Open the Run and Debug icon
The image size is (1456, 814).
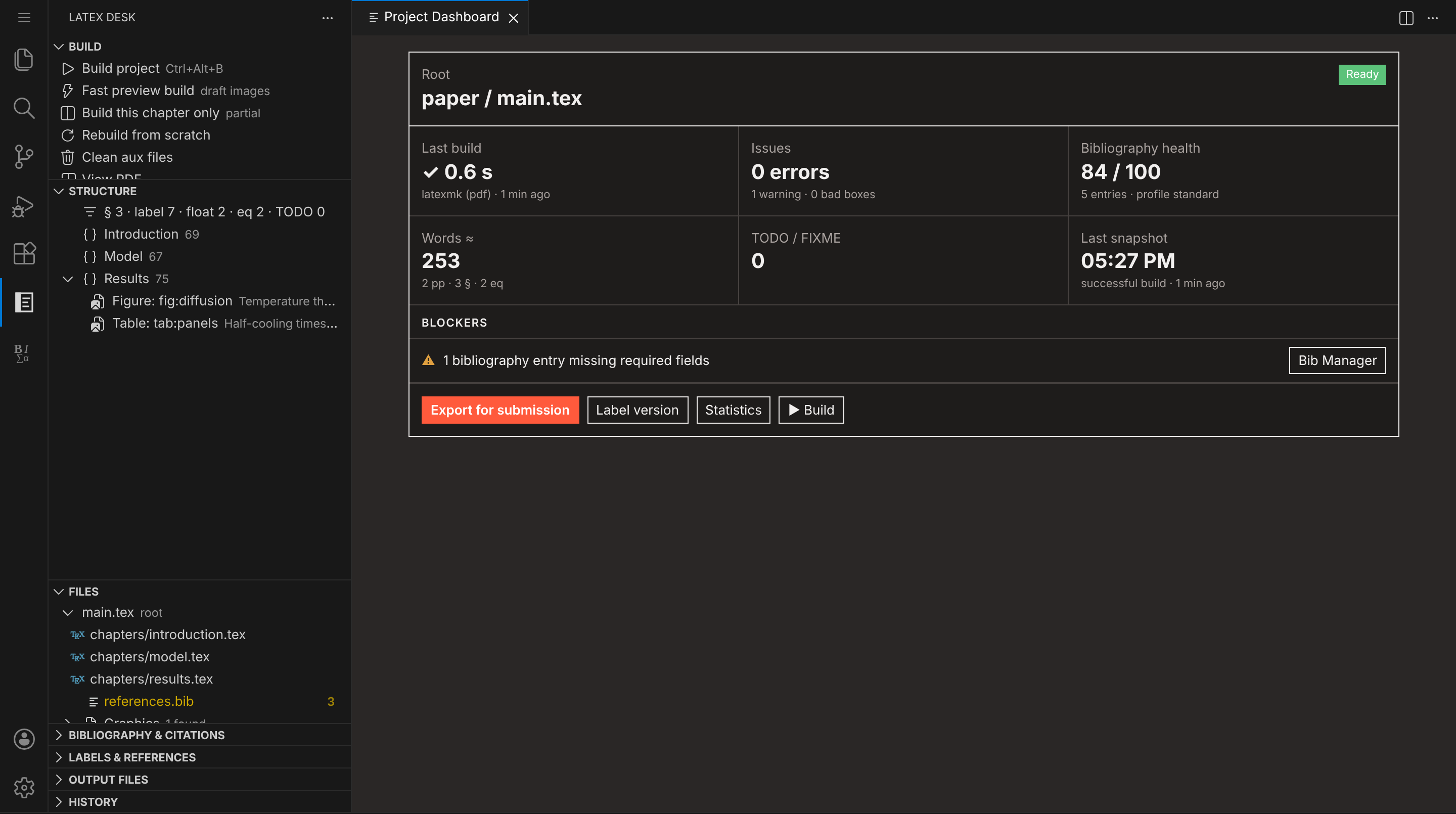(x=24, y=205)
